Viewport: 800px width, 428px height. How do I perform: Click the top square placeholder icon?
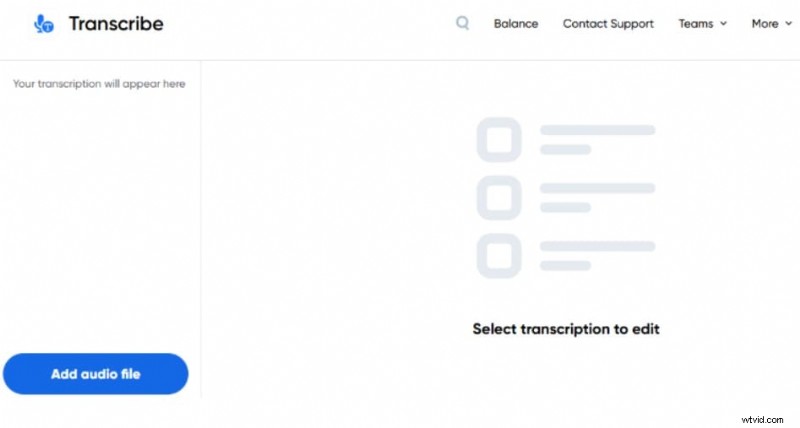click(498, 139)
